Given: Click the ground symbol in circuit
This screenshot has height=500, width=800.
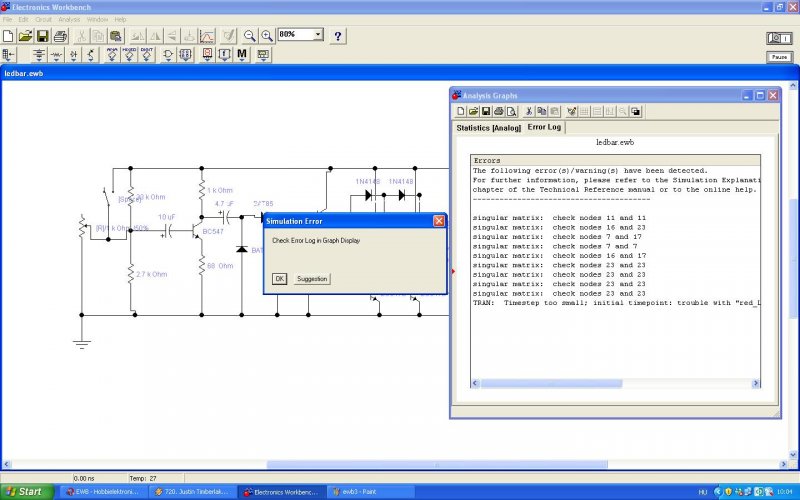Looking at the screenshot, I should (x=82, y=343).
